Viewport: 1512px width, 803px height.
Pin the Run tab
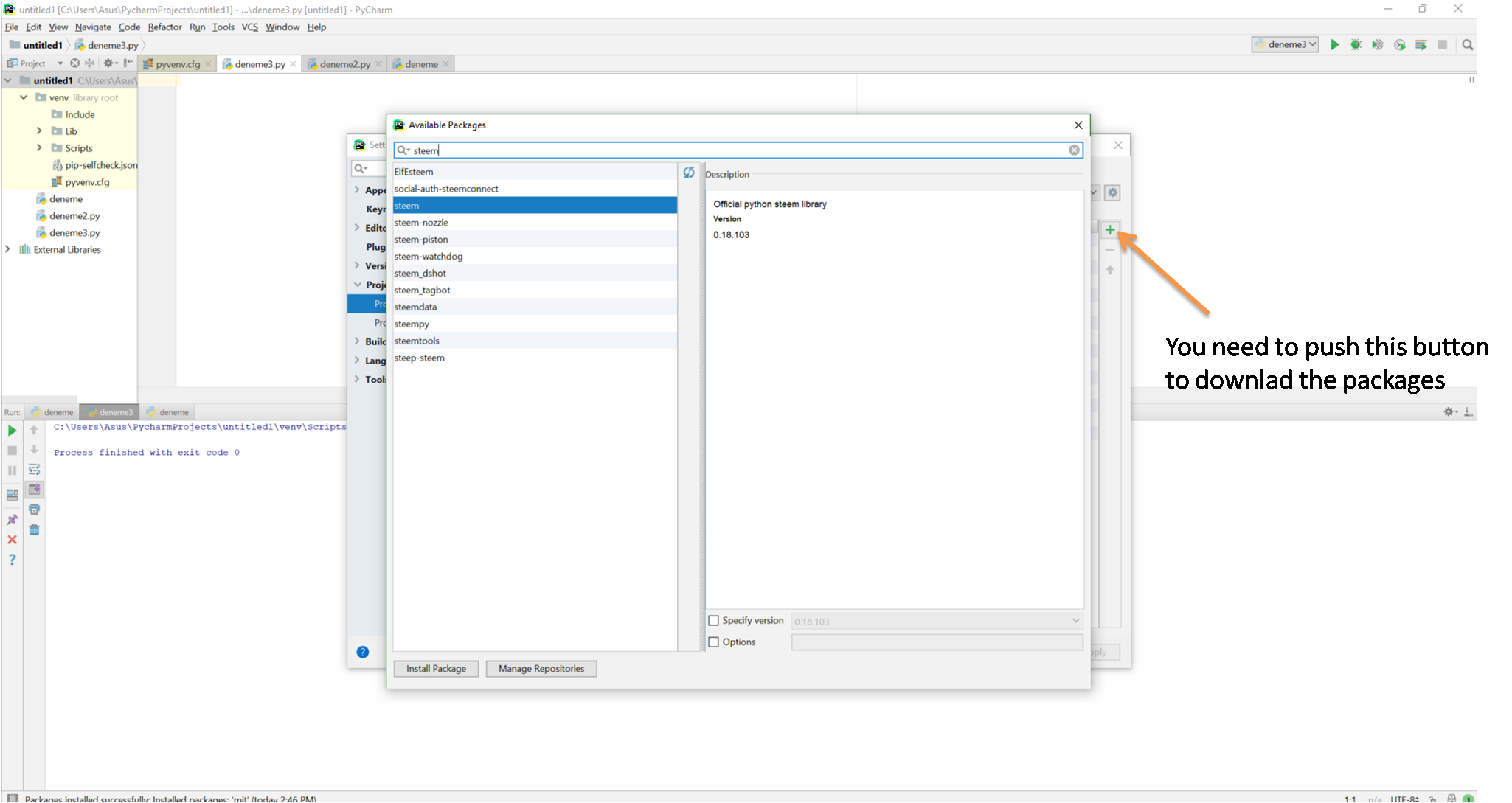pos(12,520)
